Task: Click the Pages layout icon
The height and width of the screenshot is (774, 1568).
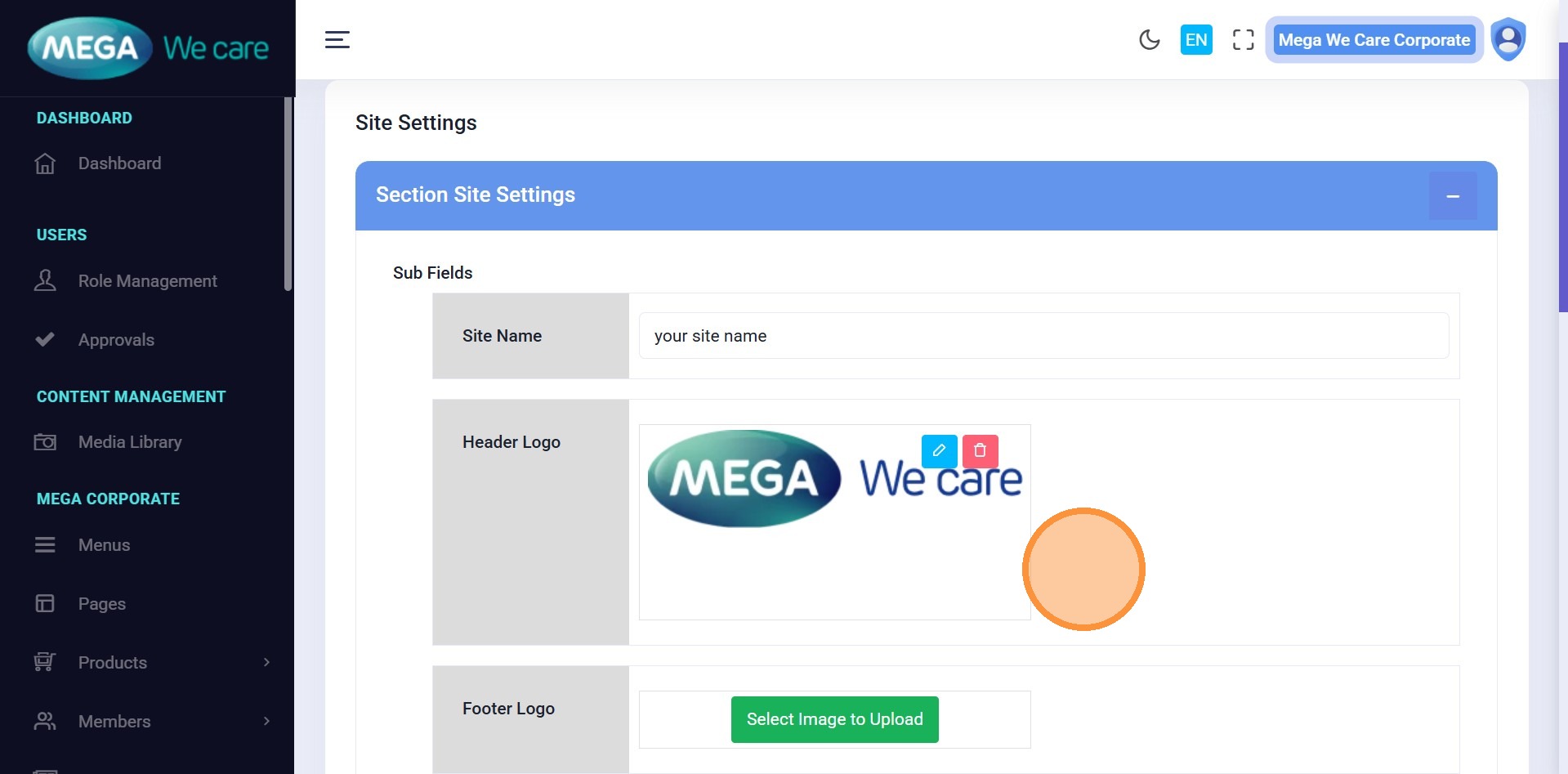Action: click(x=45, y=604)
